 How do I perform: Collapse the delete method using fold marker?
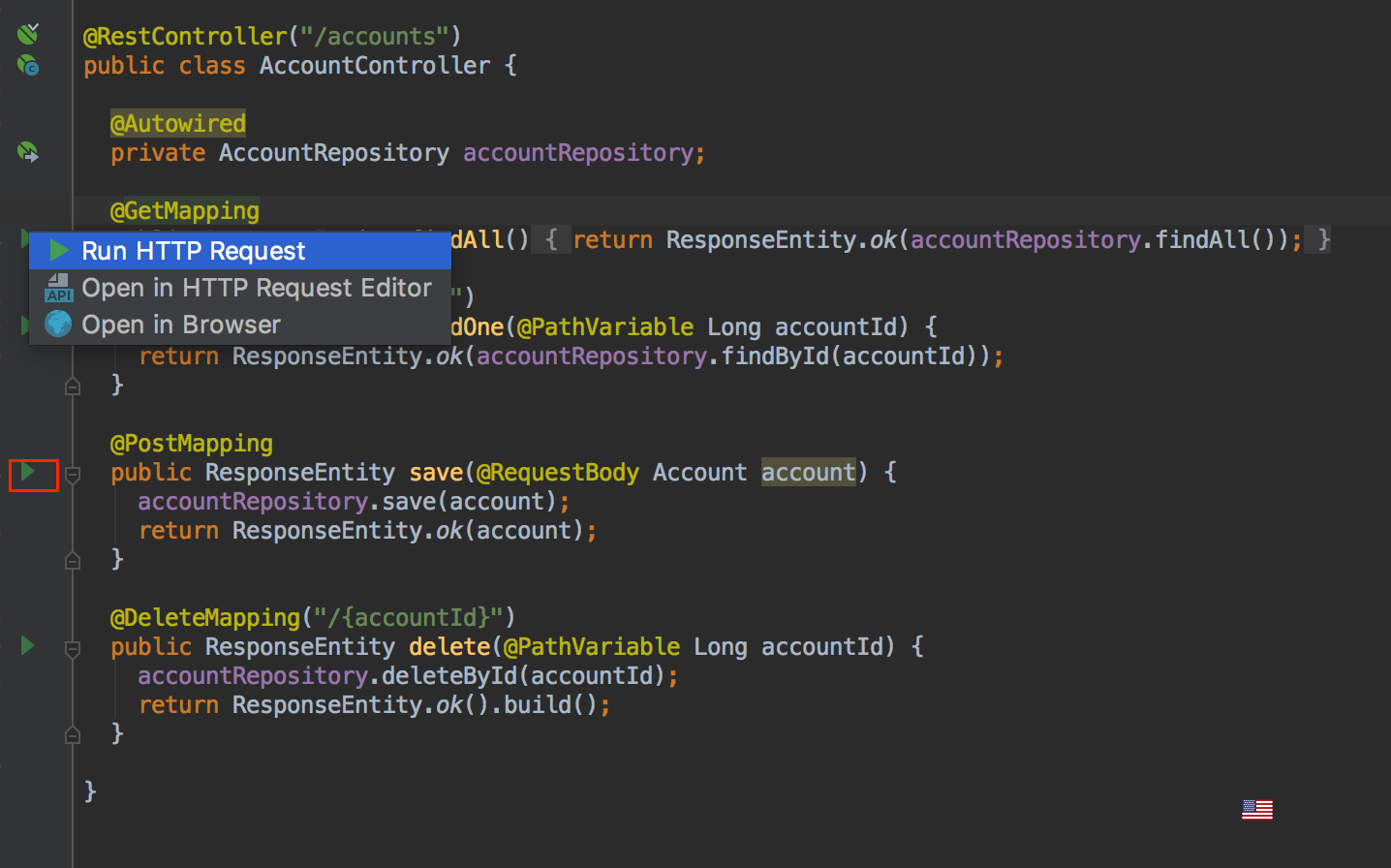click(73, 648)
